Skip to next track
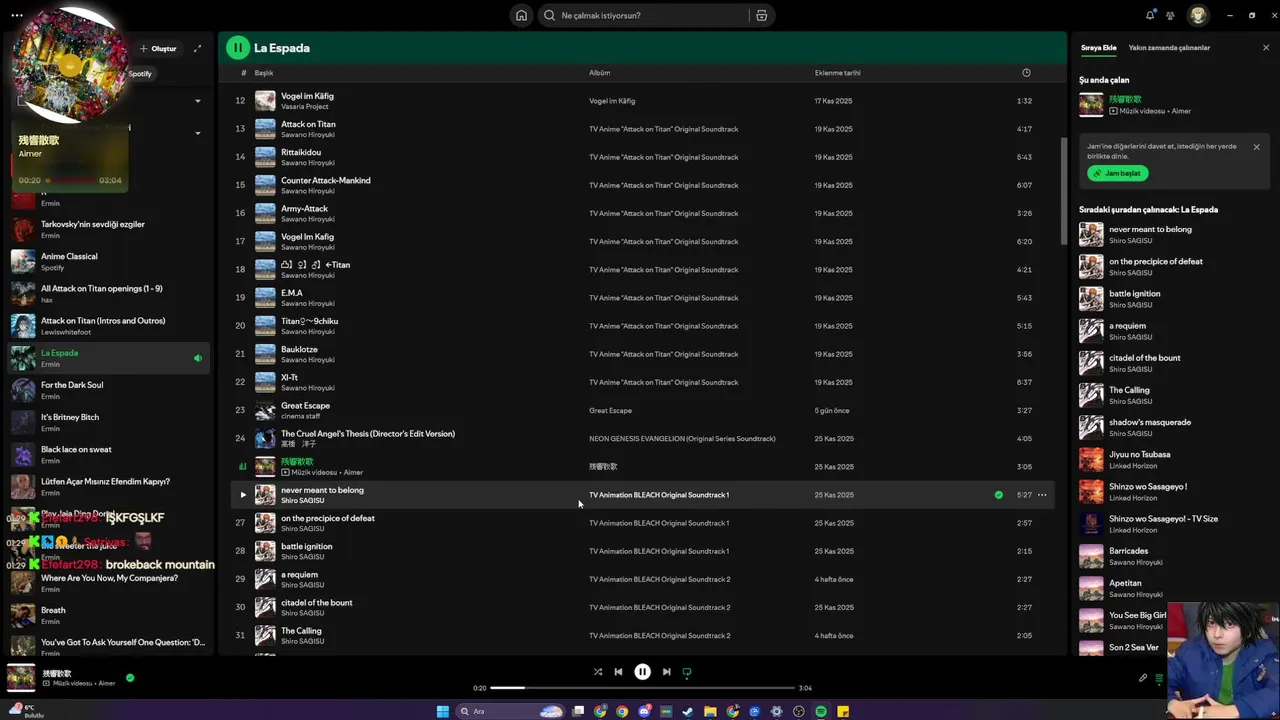 tap(667, 672)
